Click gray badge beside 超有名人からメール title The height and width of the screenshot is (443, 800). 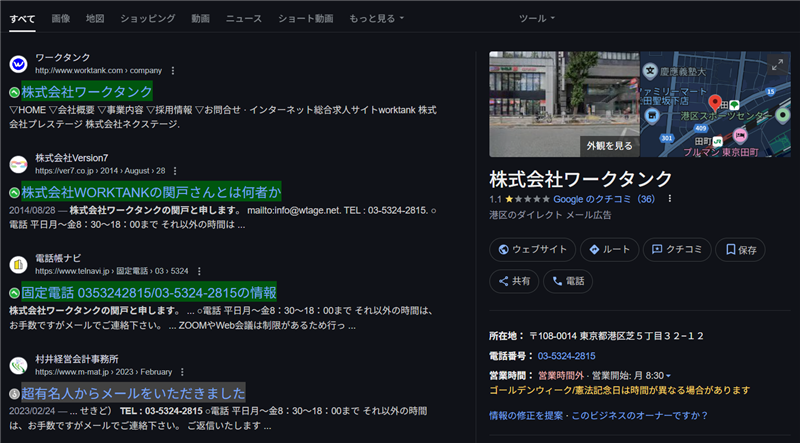click(14, 393)
